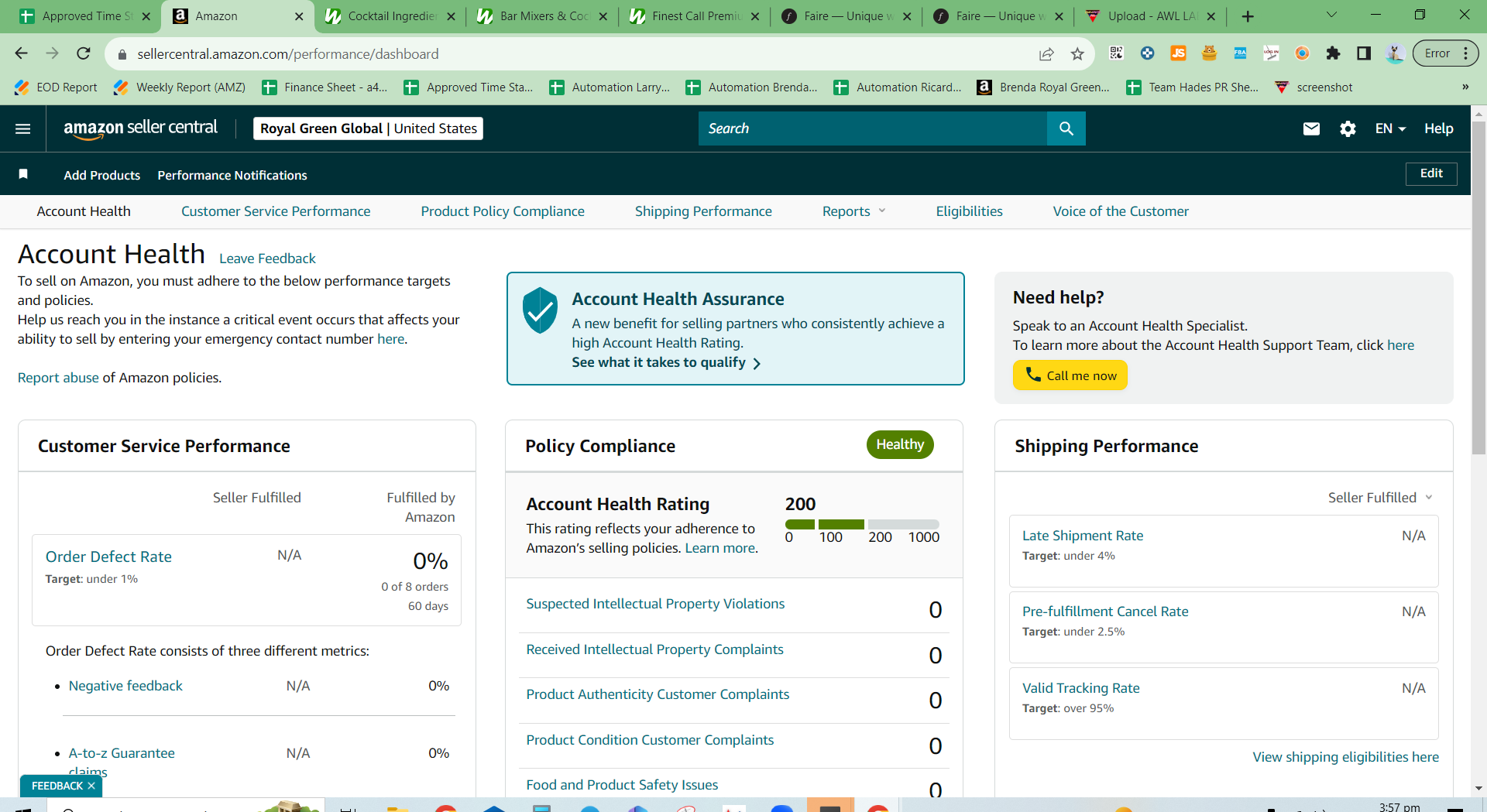Click the site lock icon in address bar
This screenshot has height=812, width=1487.
point(122,54)
